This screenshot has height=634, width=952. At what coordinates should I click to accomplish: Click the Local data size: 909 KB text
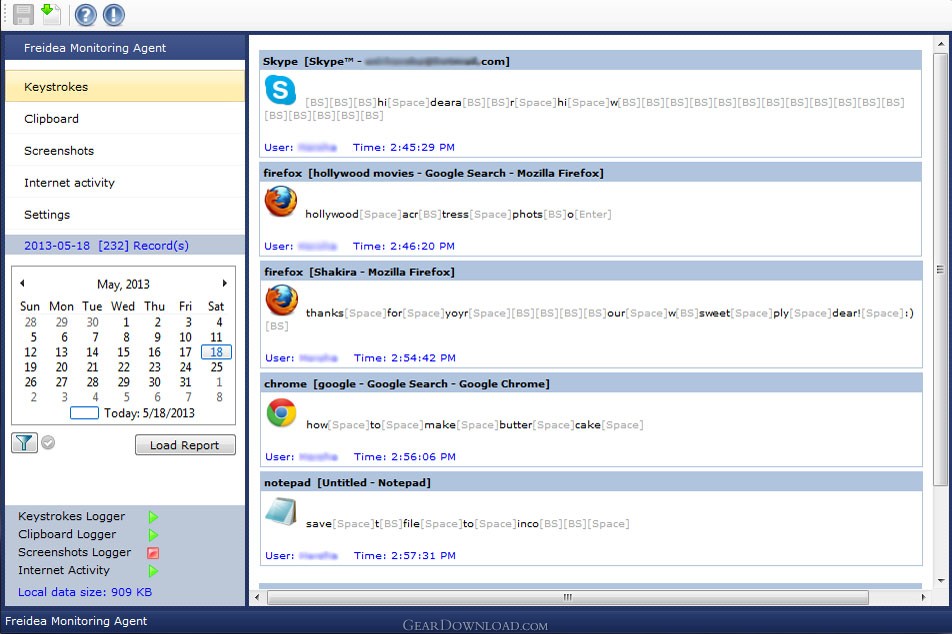click(x=85, y=592)
